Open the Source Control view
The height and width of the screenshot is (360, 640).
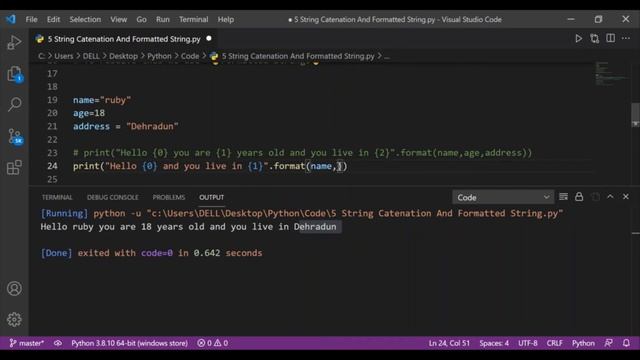[x=15, y=136]
